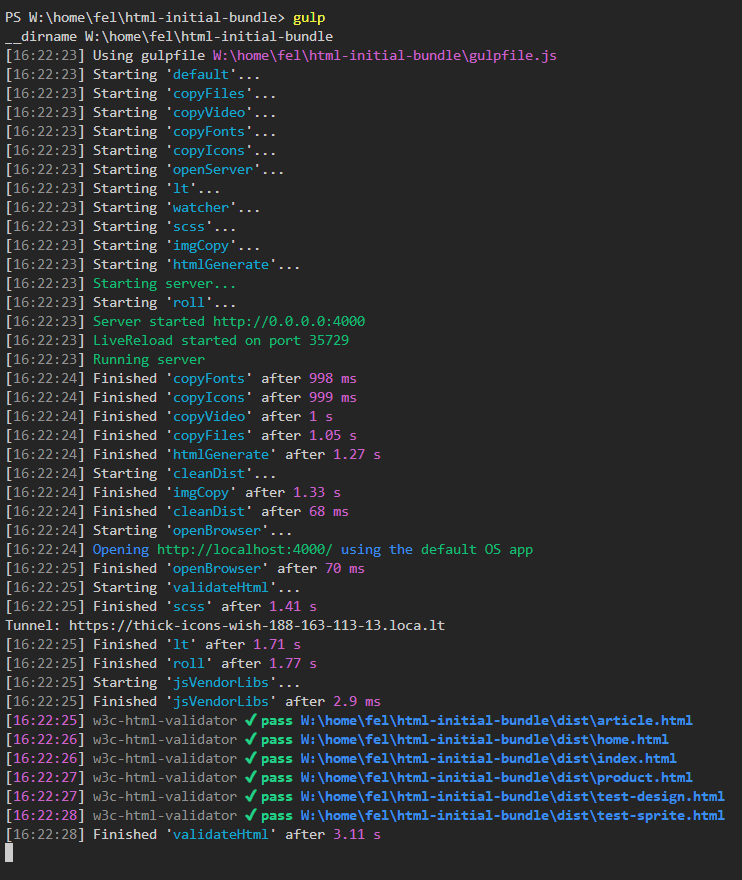
Task: Click the green 'Running server' text
Action: tap(149, 360)
